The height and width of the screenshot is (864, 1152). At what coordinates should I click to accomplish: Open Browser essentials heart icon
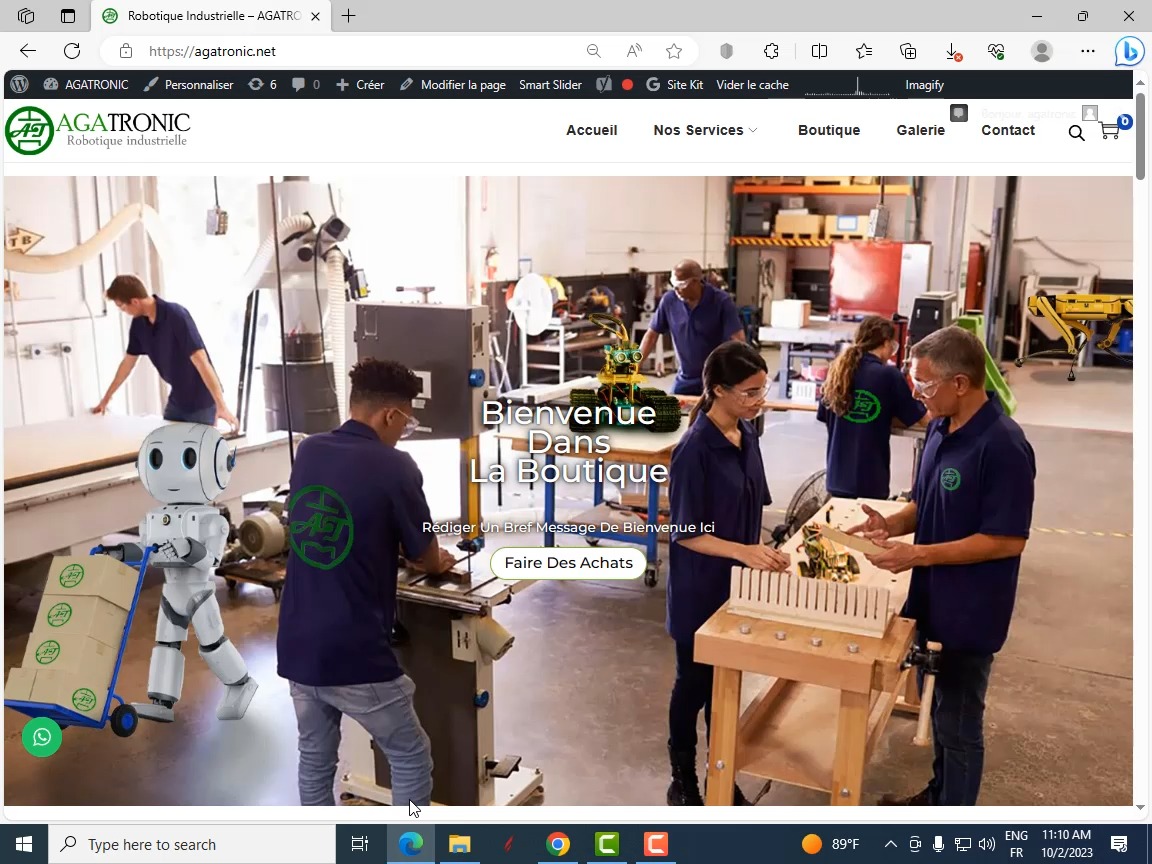[x=996, y=51]
